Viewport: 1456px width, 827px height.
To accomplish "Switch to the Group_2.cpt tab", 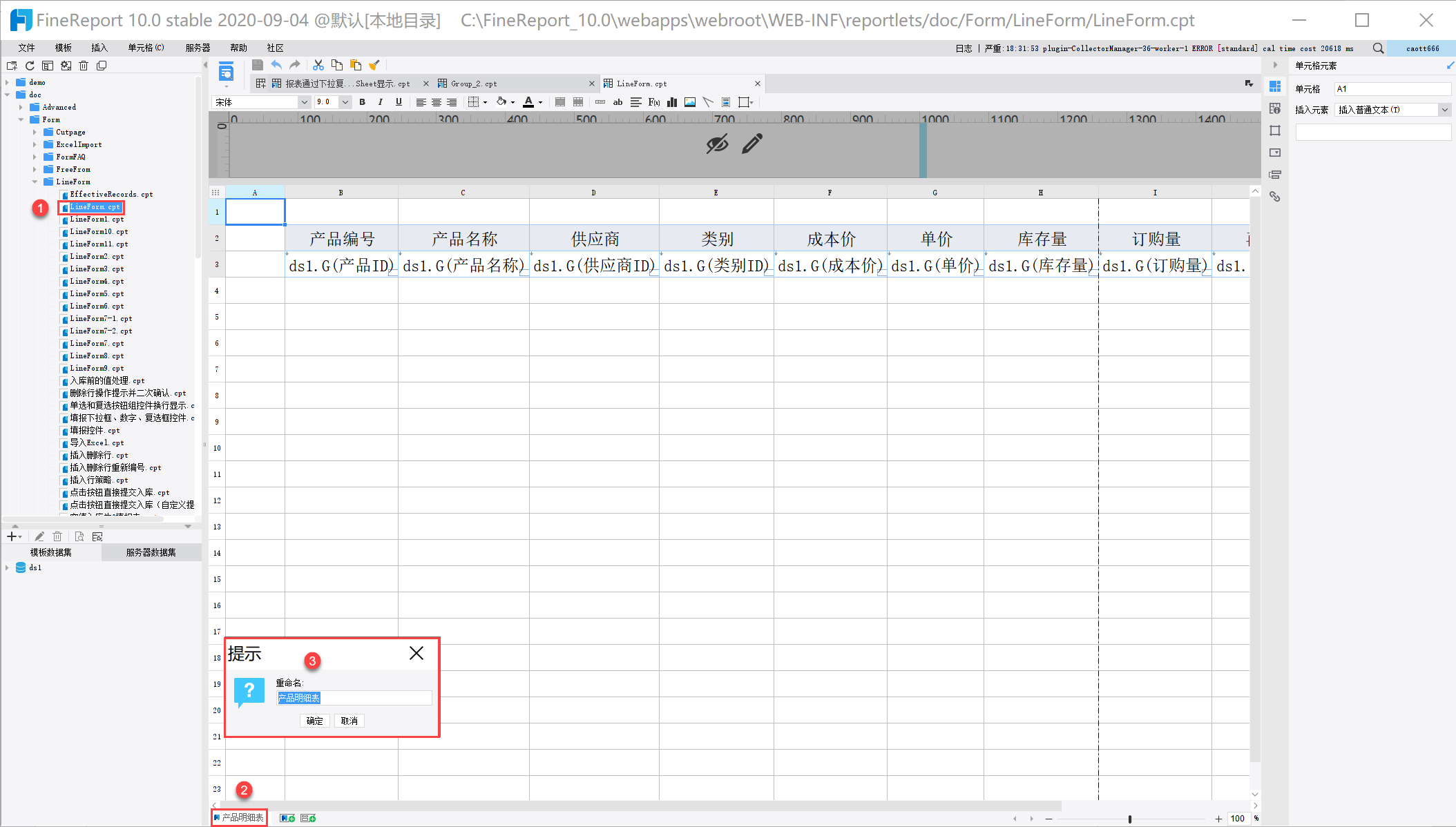I will click(x=474, y=84).
